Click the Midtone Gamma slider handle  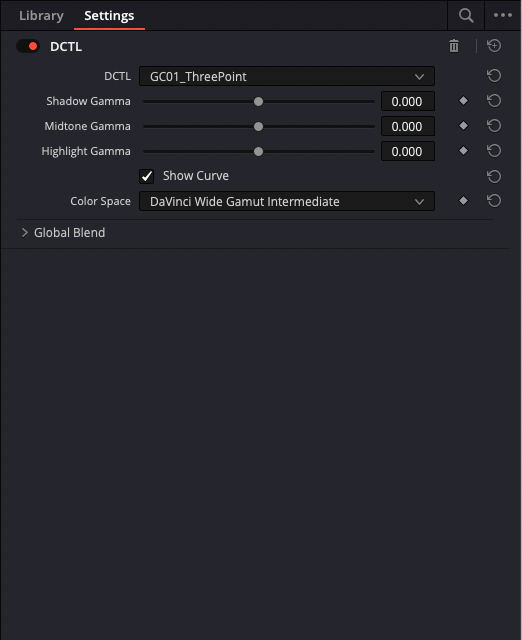(258, 127)
